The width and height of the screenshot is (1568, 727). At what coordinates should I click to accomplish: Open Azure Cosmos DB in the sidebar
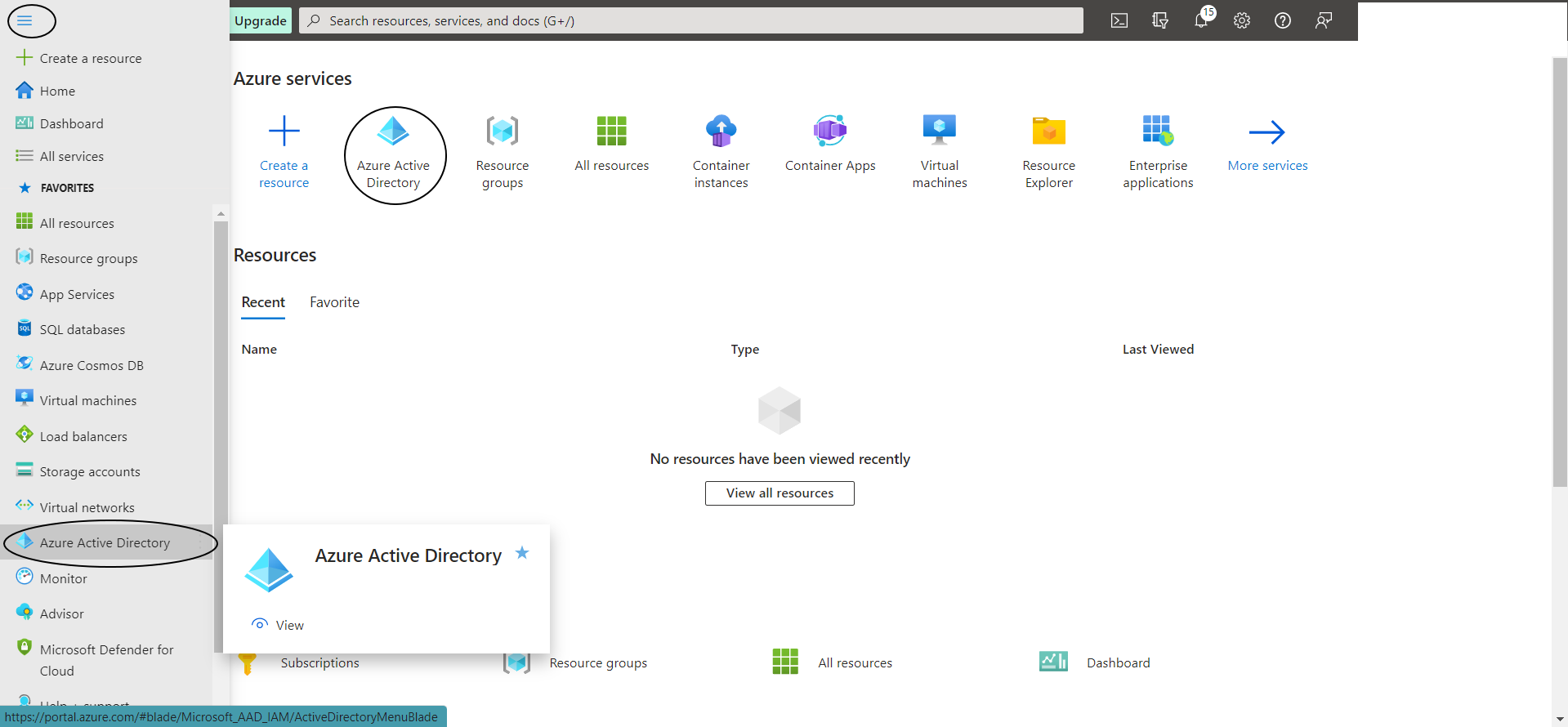(92, 365)
